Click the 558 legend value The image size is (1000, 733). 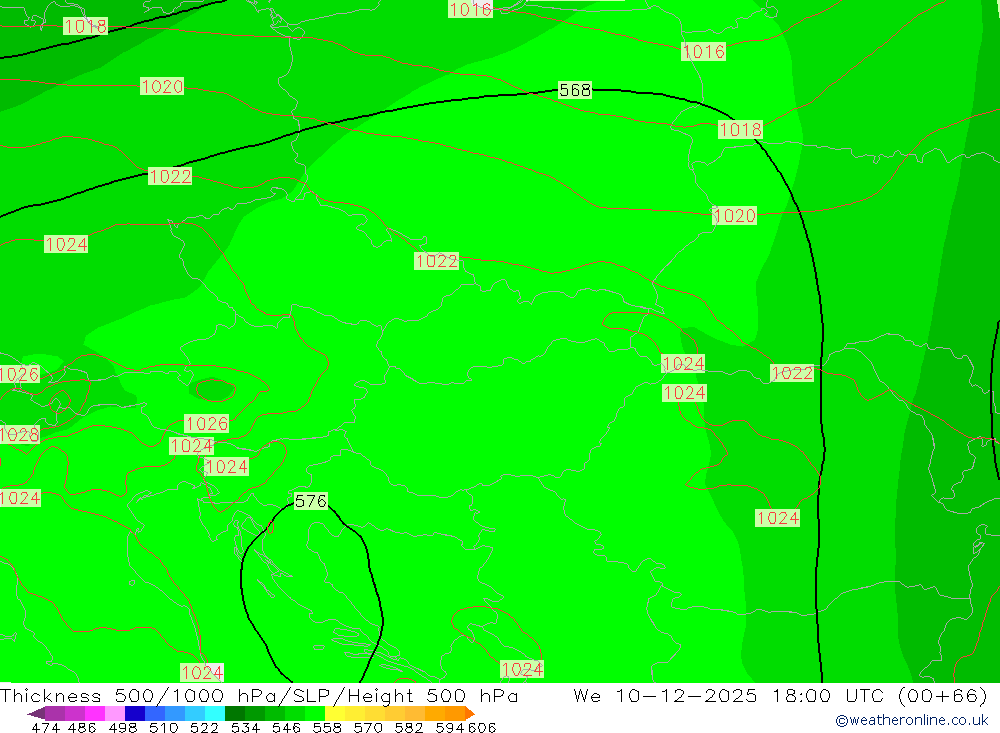327,728
